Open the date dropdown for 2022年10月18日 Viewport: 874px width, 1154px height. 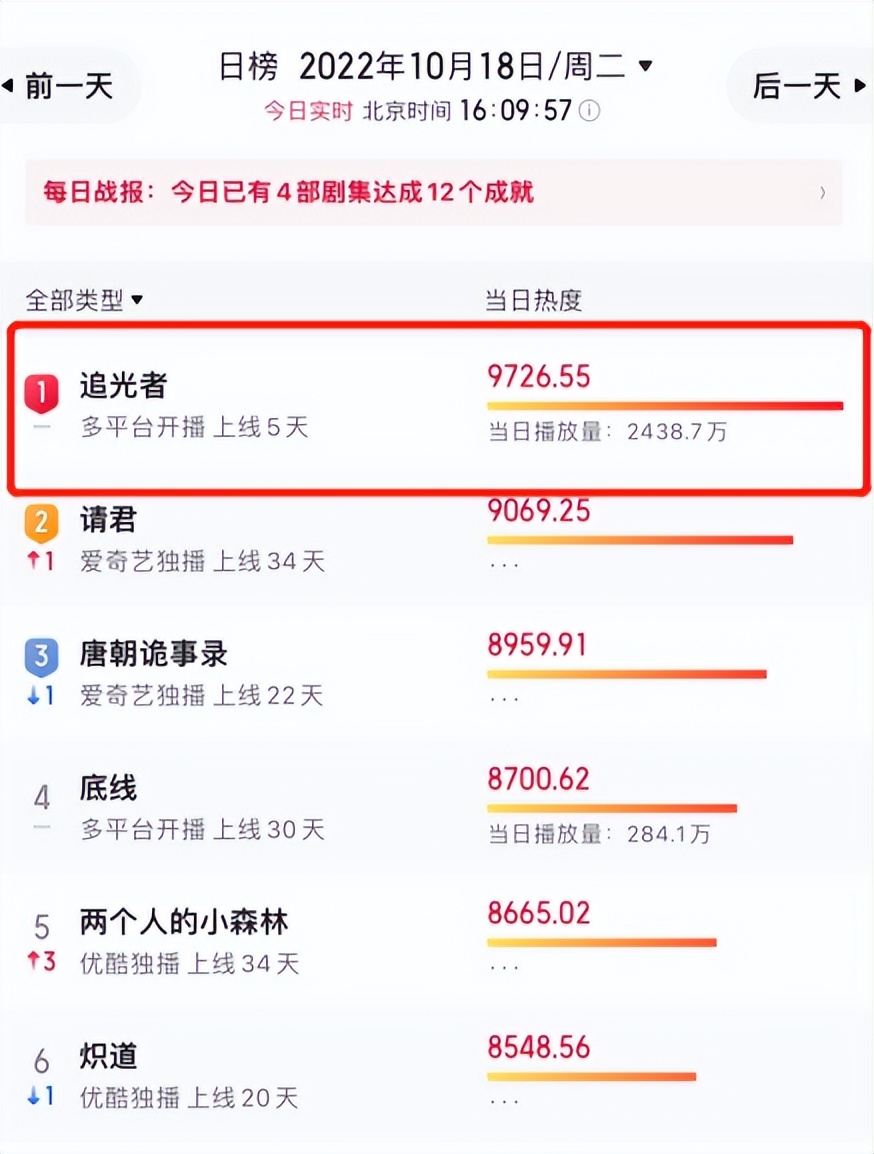[x=645, y=66]
